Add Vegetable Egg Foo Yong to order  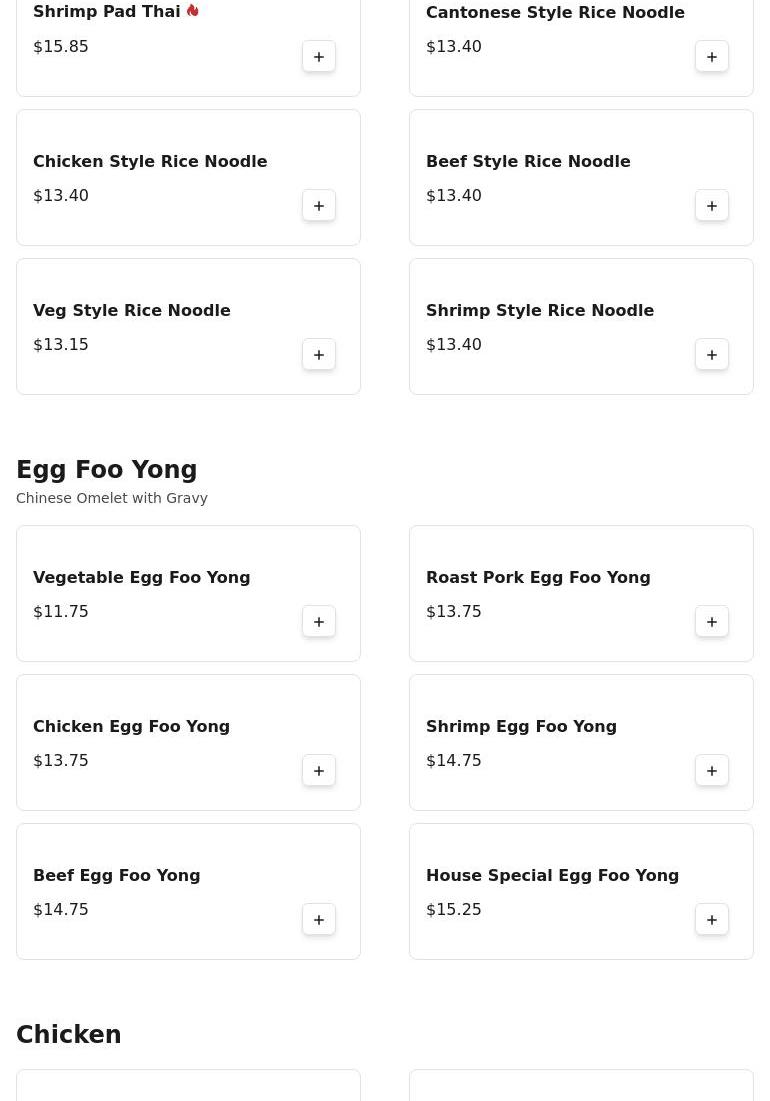click(319, 622)
